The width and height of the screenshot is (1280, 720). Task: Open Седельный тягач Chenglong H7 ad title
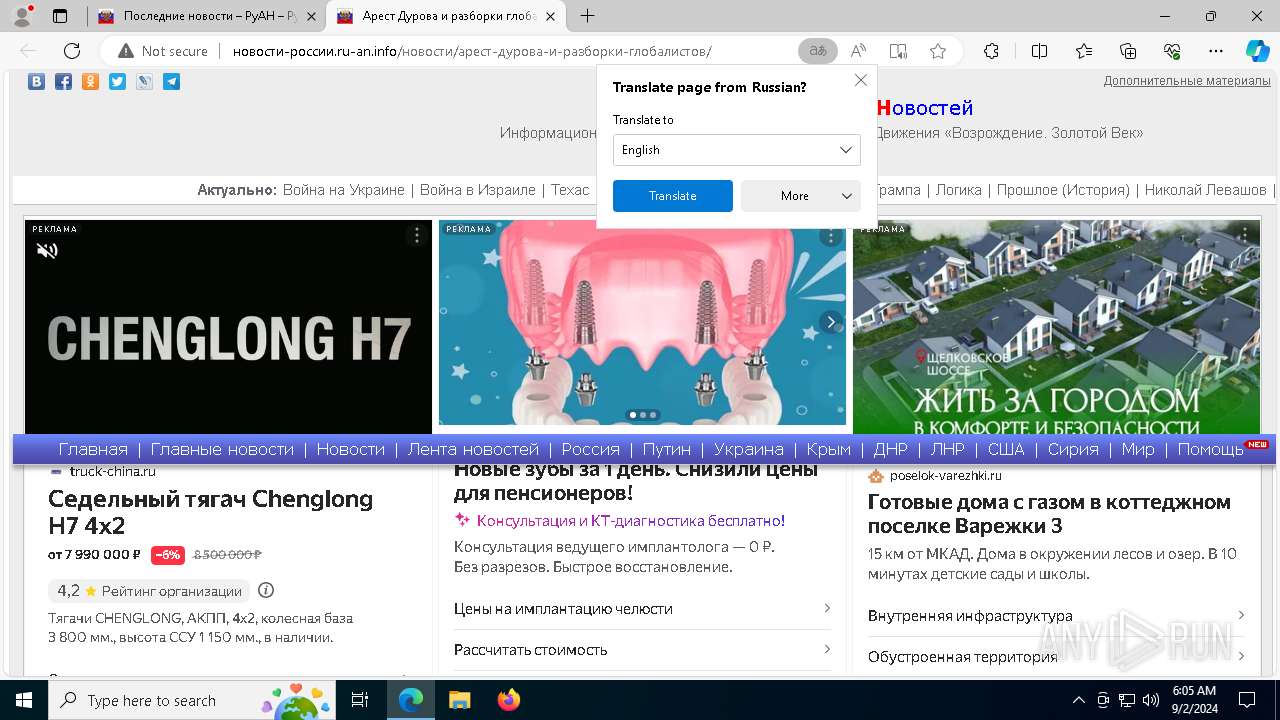click(210, 512)
